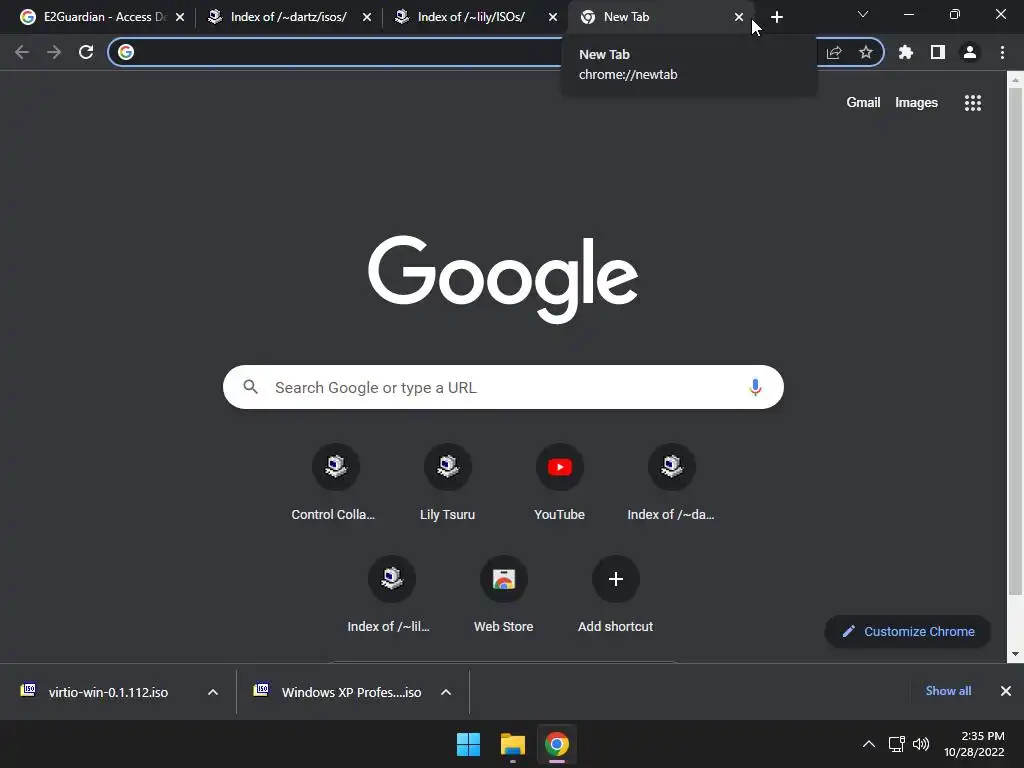Open the volume tray icon

tap(921, 744)
